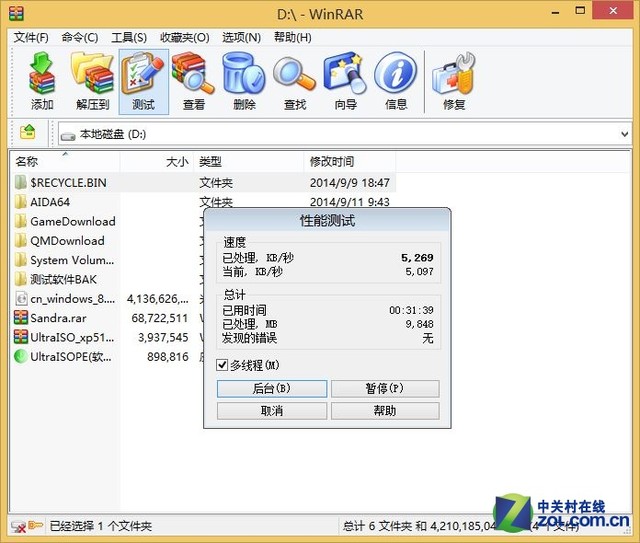
Task: Click the WinRAR title bar app icon
Action: pyautogui.click(x=16, y=13)
